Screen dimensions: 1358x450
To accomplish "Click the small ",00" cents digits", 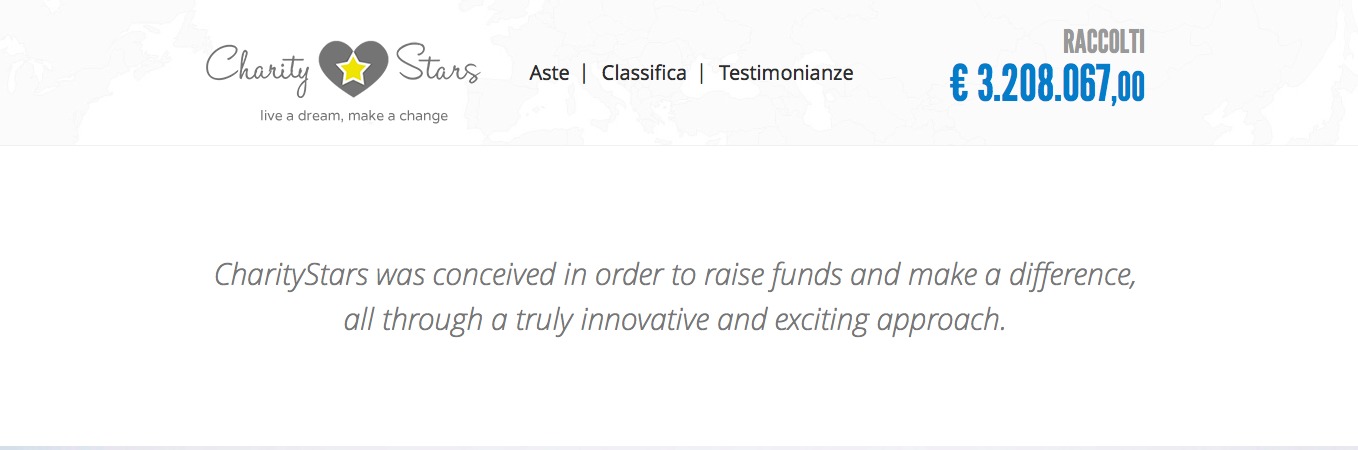I will (x=1128, y=89).
